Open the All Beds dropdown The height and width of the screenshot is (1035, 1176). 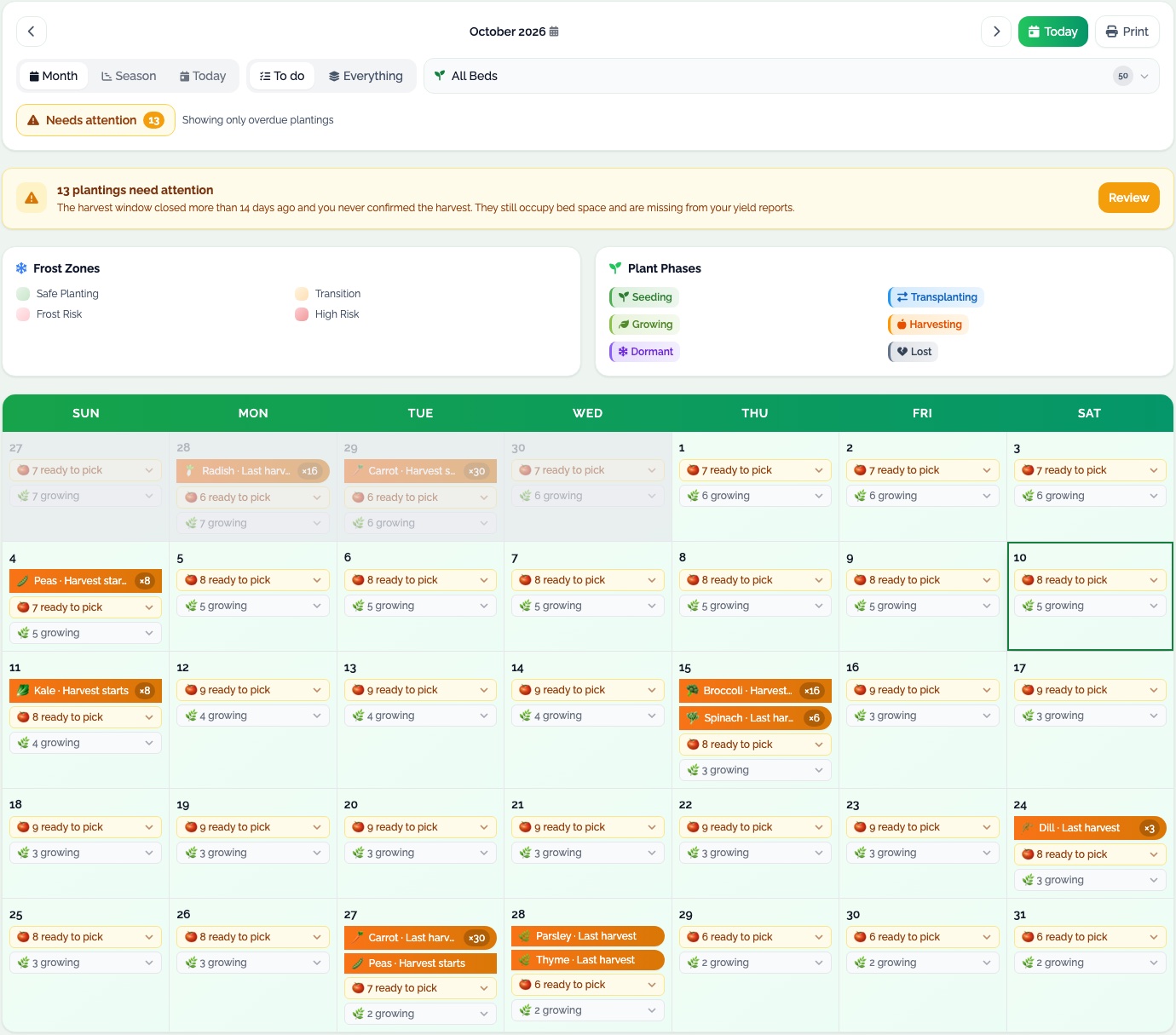coord(792,76)
